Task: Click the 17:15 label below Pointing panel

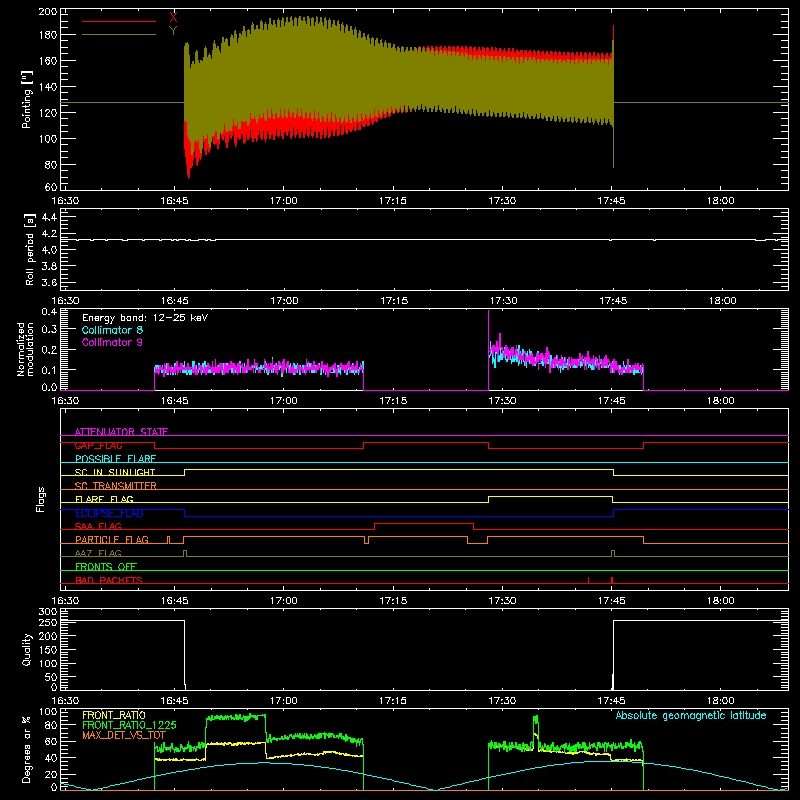Action: coord(393,201)
